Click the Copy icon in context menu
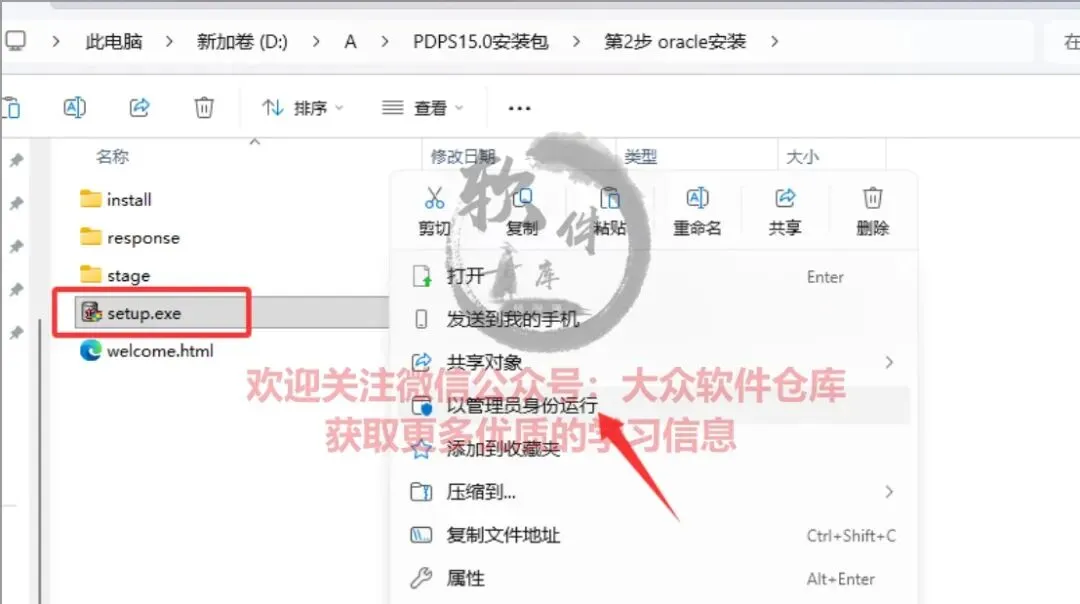 pos(522,198)
